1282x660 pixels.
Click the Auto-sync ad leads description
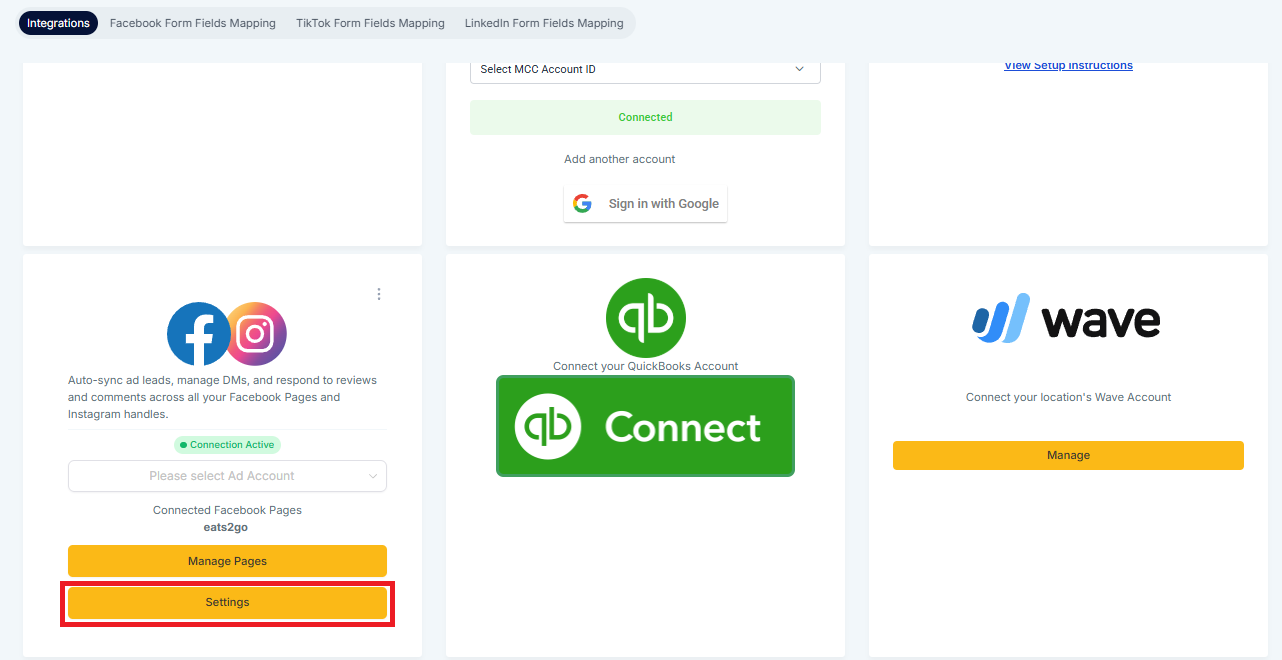(x=222, y=397)
